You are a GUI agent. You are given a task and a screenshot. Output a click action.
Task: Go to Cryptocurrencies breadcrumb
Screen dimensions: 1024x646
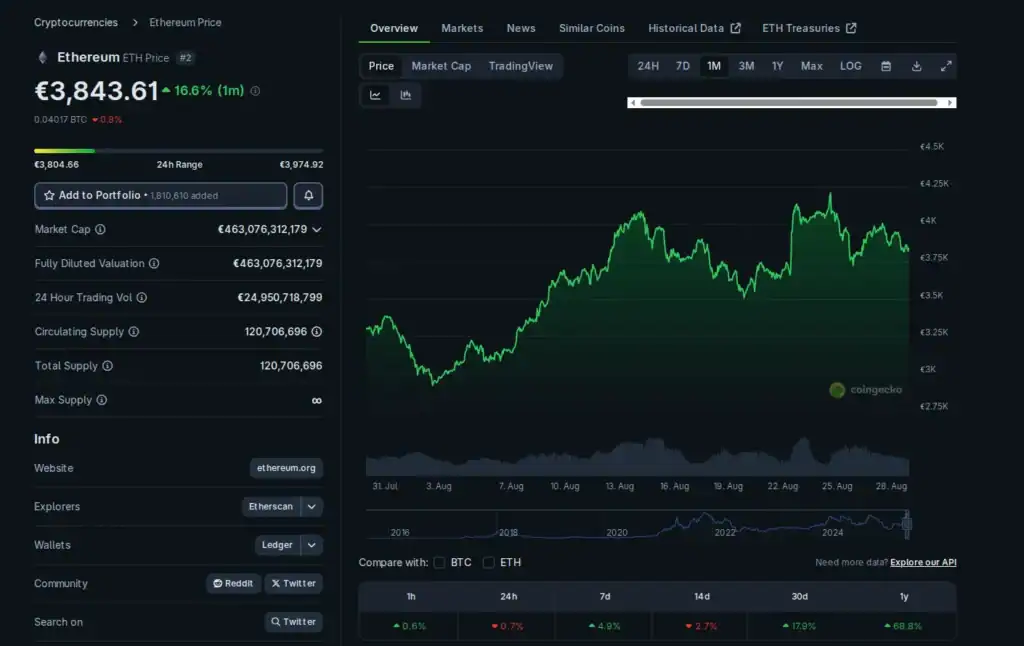76,22
